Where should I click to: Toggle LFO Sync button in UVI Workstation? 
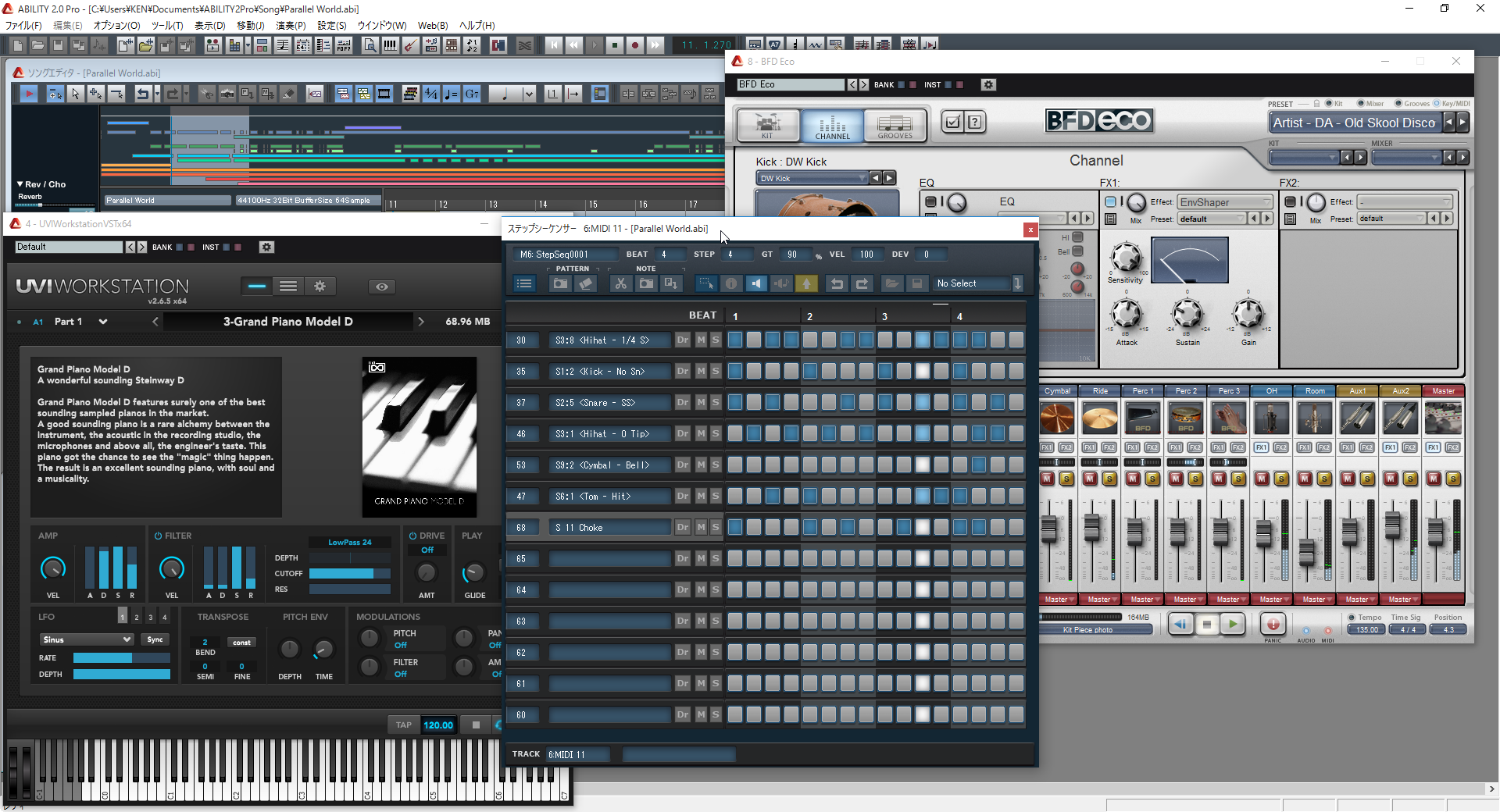[x=155, y=639]
